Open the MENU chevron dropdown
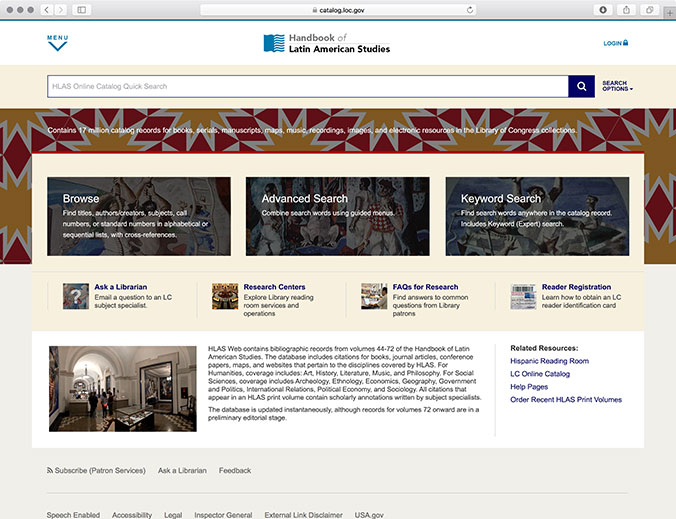This screenshot has width=676, height=519. [57, 43]
